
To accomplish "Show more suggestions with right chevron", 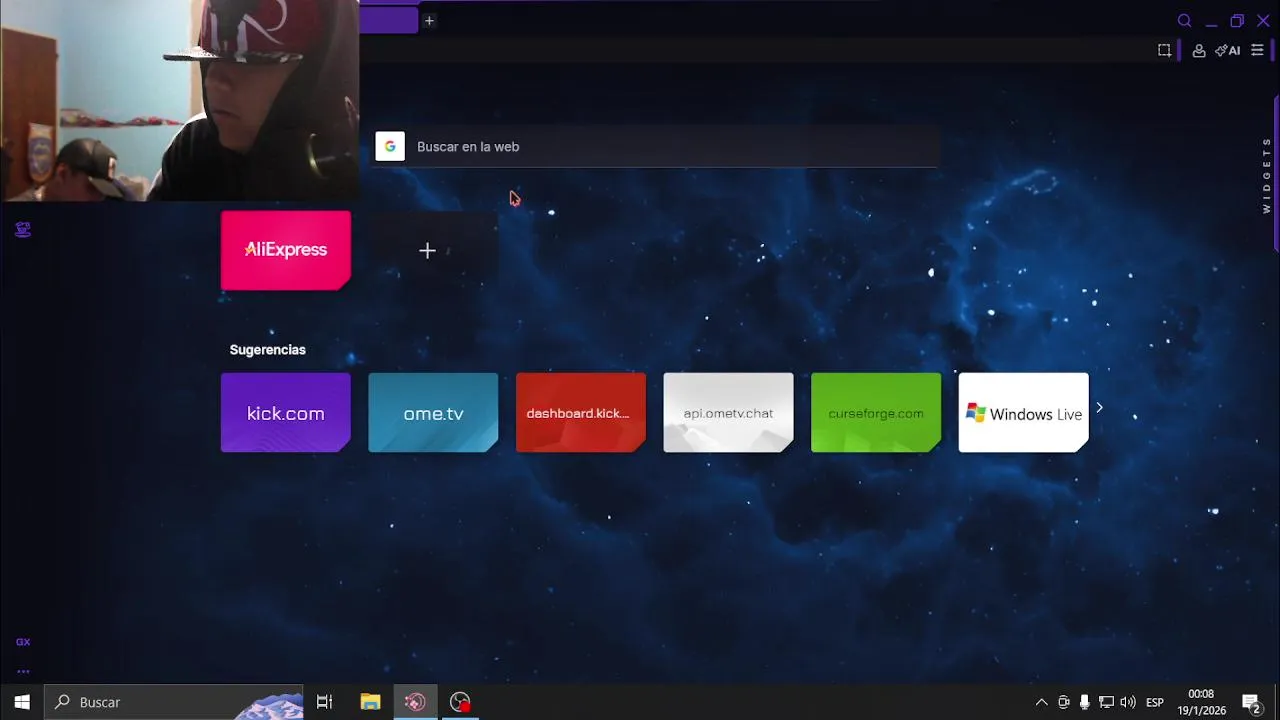I will (1099, 407).
